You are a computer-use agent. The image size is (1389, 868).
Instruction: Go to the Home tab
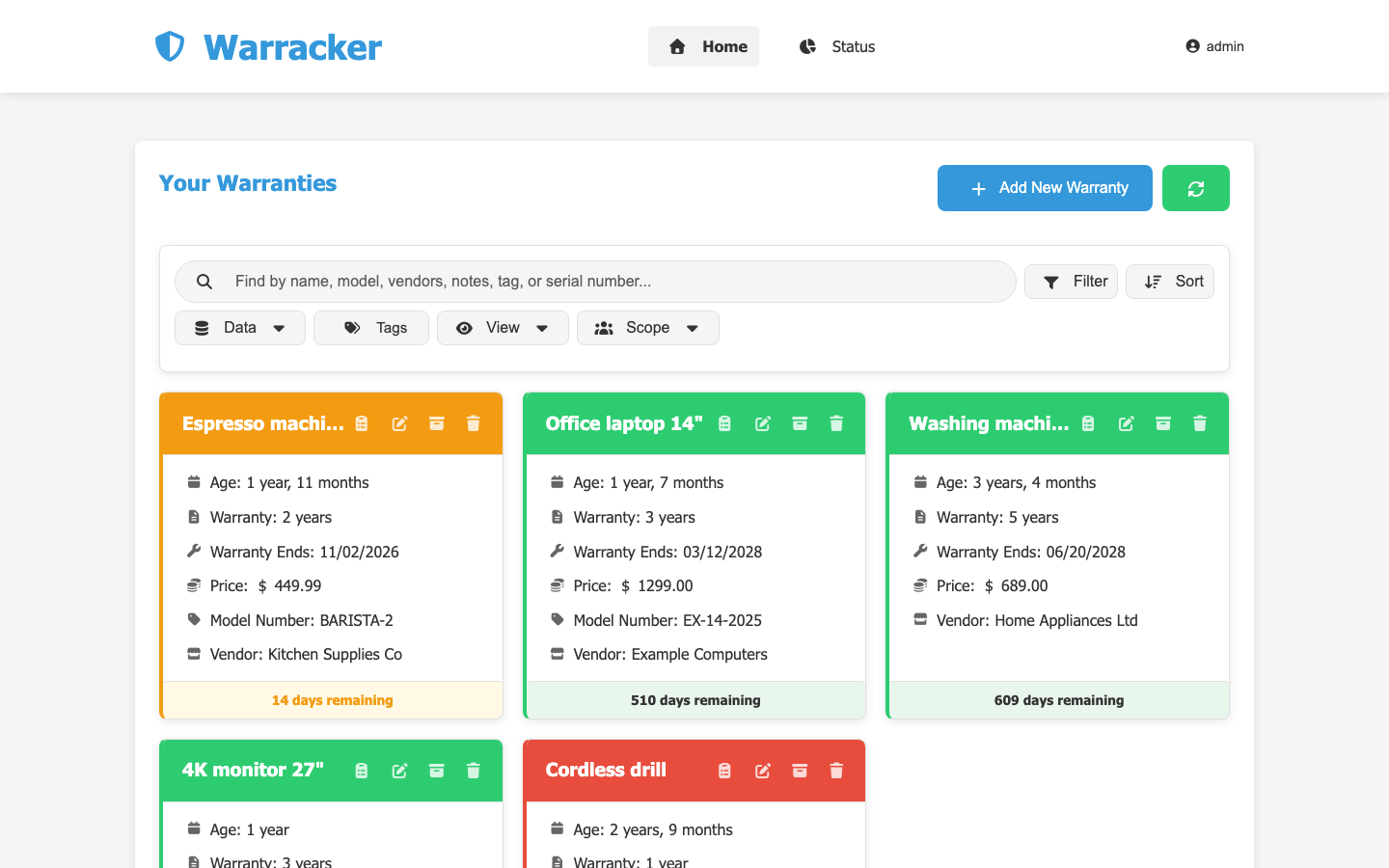[x=703, y=46]
